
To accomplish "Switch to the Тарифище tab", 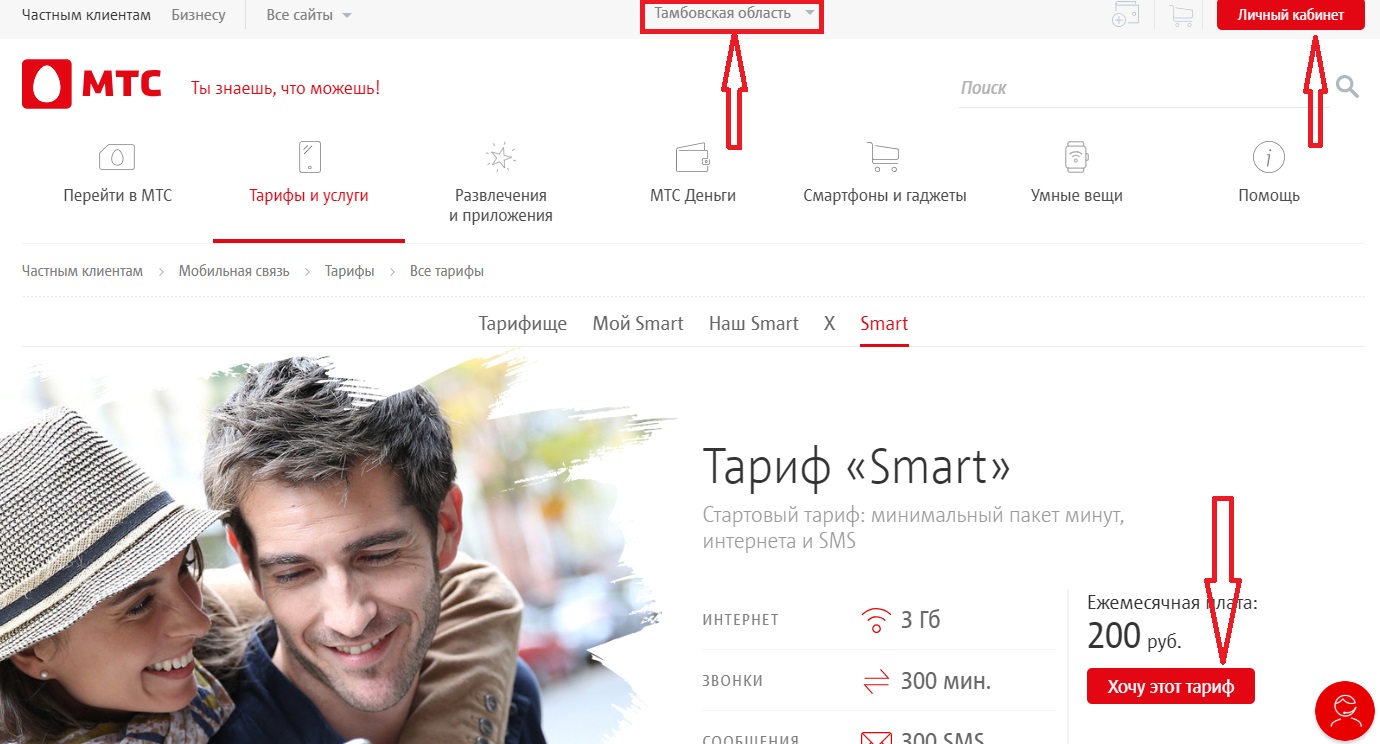I will click(523, 323).
